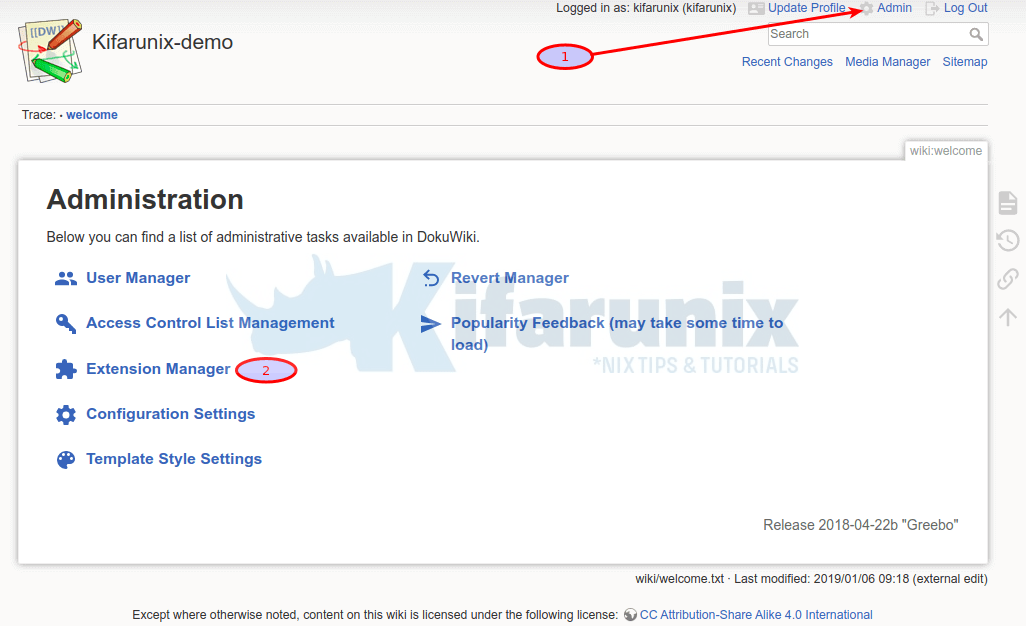Open Configuration Settings link
This screenshot has height=626, width=1026.
click(x=171, y=414)
